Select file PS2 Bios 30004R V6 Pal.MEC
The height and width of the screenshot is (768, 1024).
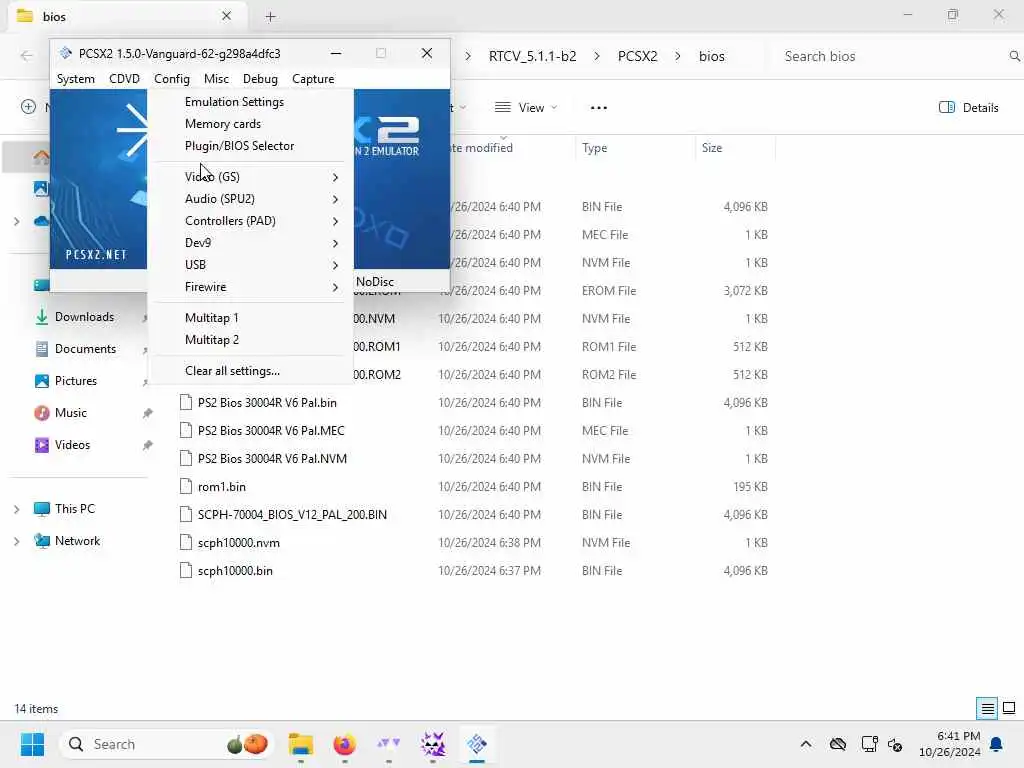click(x=271, y=431)
